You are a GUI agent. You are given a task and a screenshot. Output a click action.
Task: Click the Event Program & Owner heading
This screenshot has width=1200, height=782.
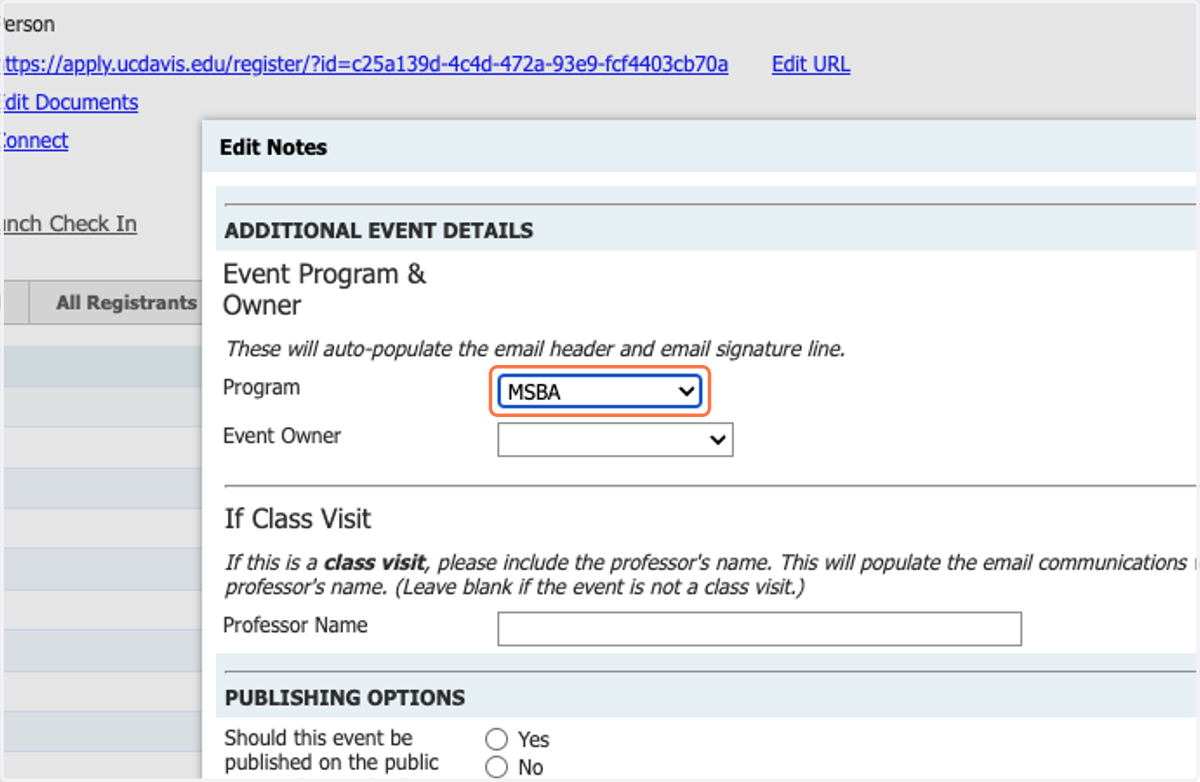325,289
